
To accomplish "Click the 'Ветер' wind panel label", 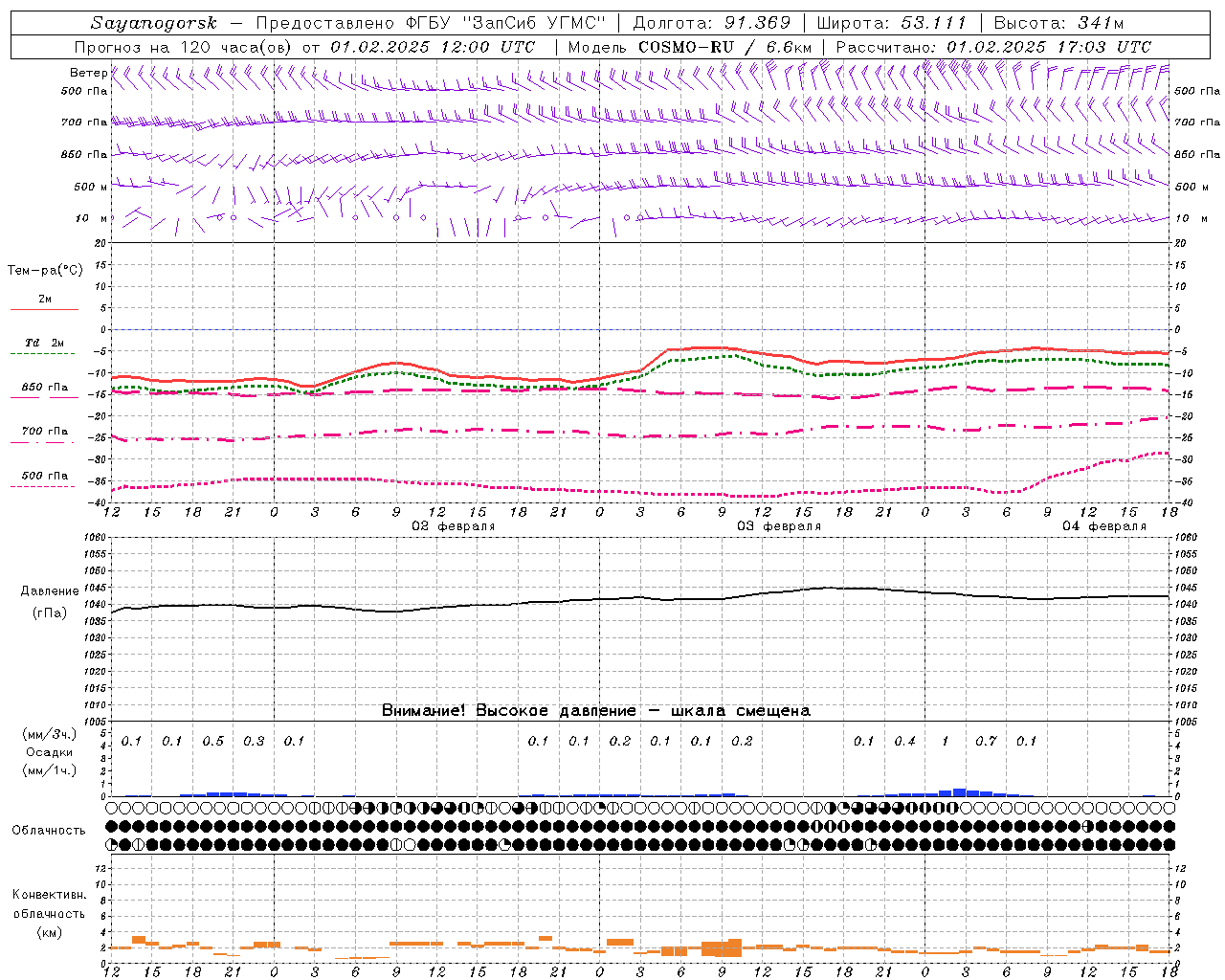I will [88, 73].
